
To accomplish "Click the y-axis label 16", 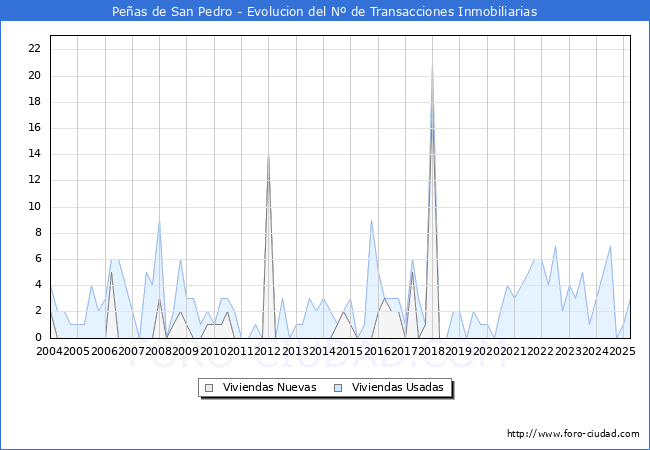I will 34,128.
